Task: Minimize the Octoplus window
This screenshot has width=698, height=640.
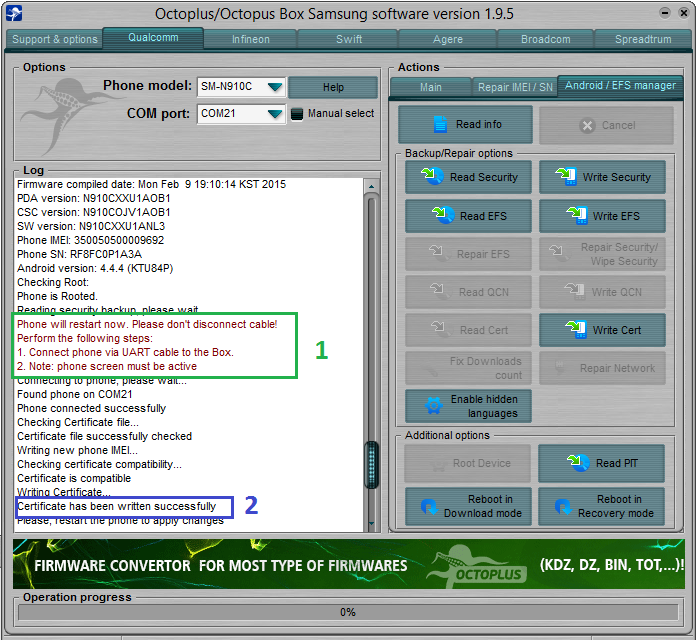Action: point(665,13)
